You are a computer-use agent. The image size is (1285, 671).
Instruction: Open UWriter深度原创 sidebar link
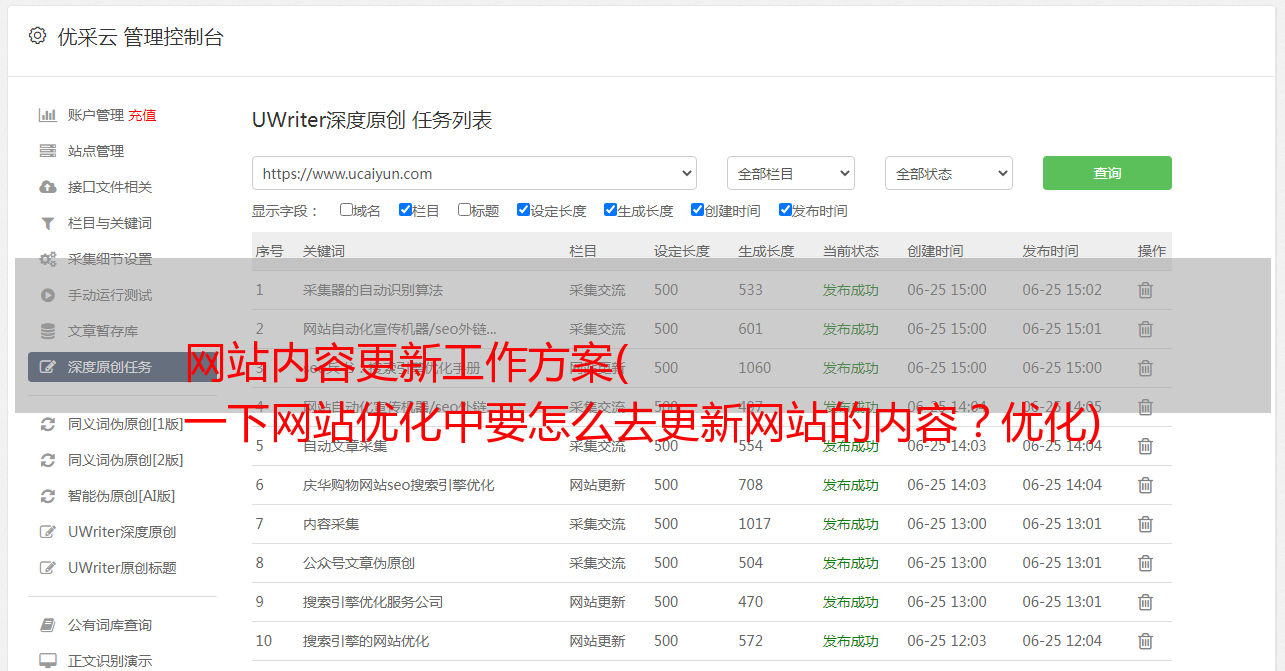(x=122, y=532)
